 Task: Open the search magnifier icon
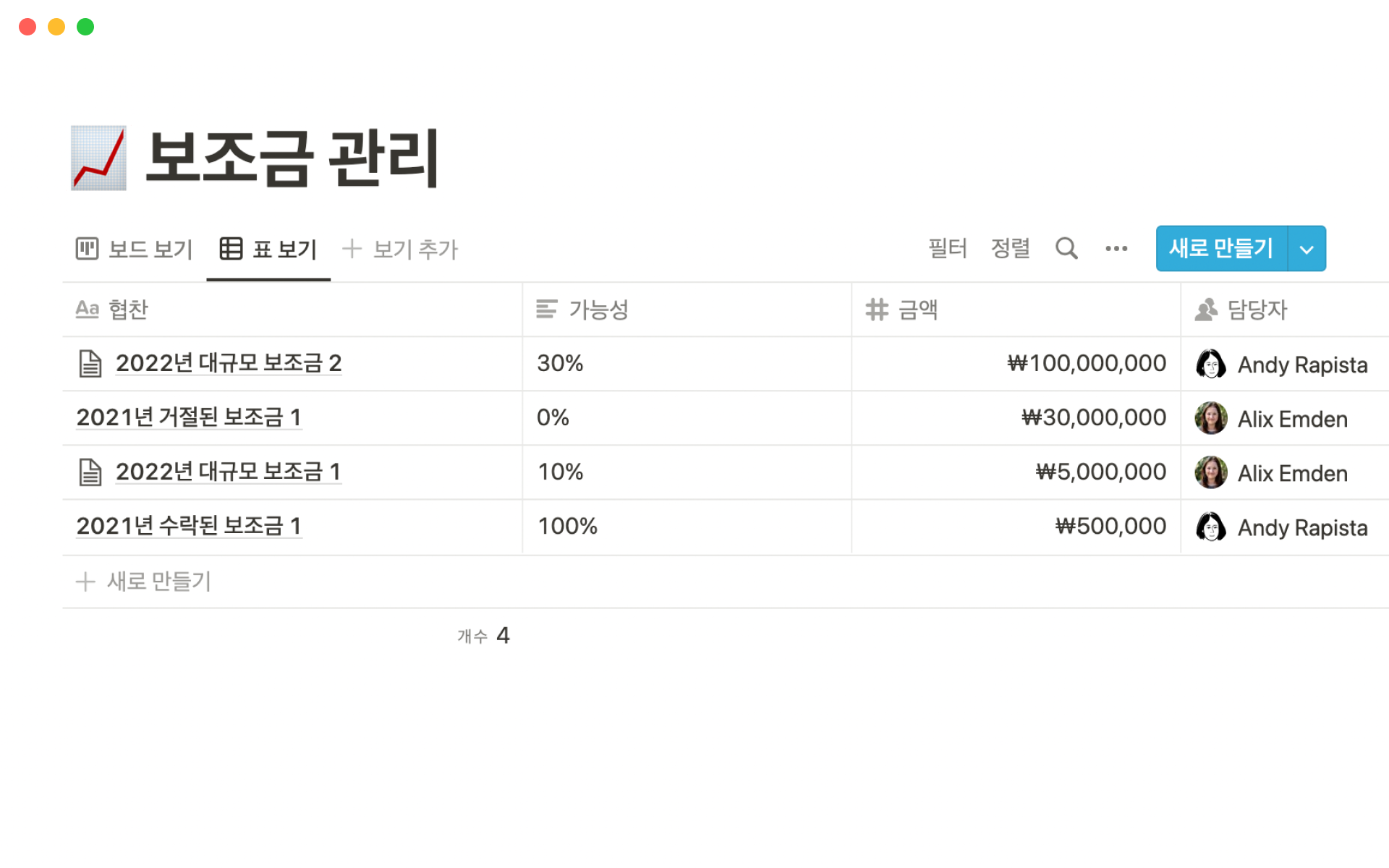1066,249
